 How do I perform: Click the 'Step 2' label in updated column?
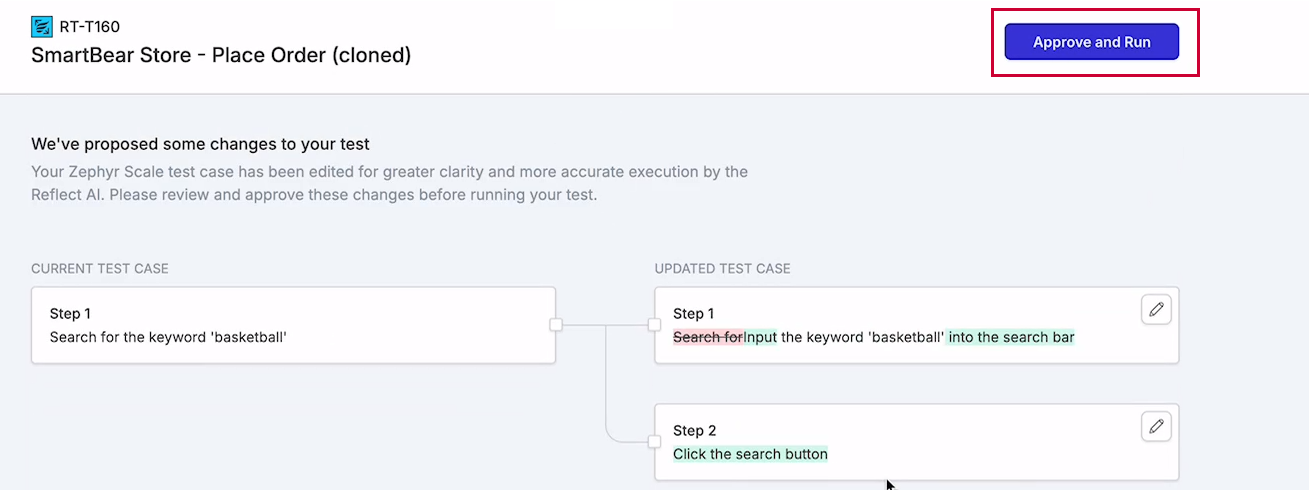694,431
